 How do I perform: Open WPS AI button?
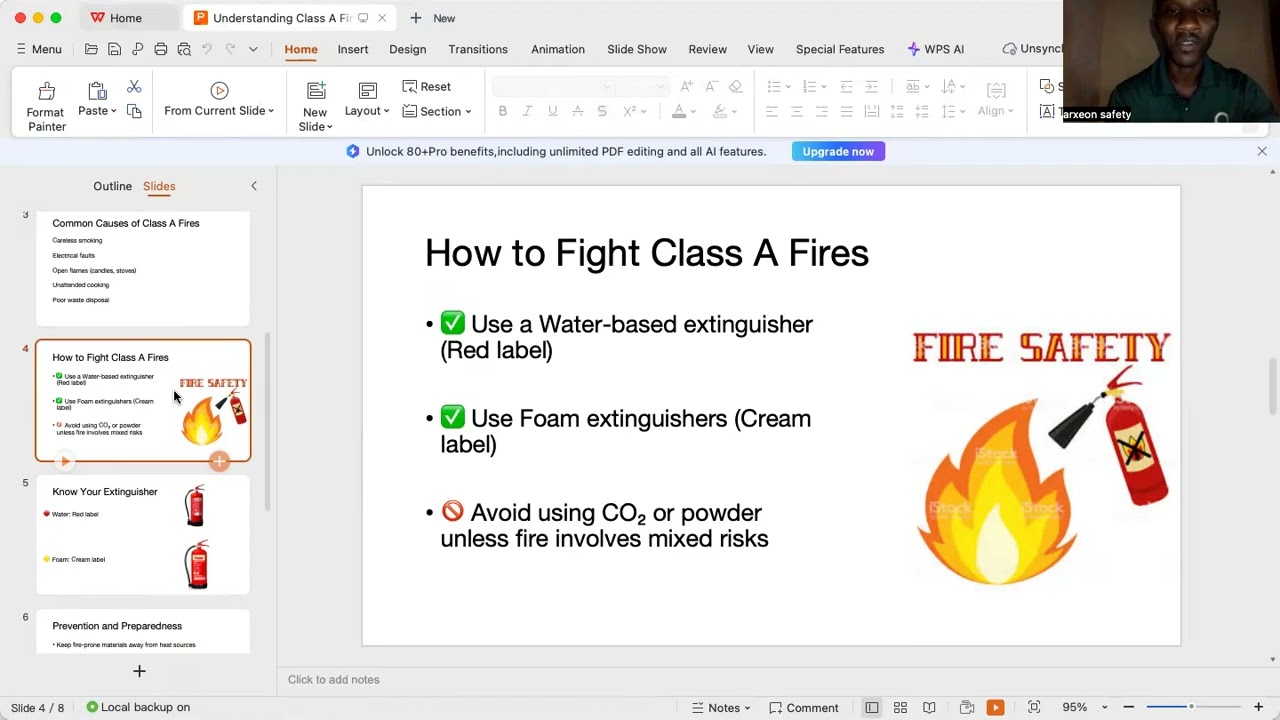pyautogui.click(x=936, y=49)
